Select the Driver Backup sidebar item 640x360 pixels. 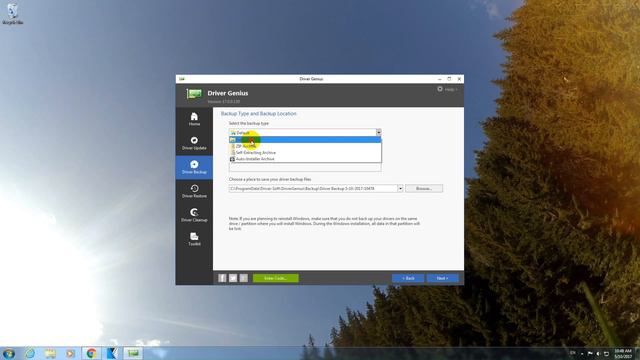point(194,167)
